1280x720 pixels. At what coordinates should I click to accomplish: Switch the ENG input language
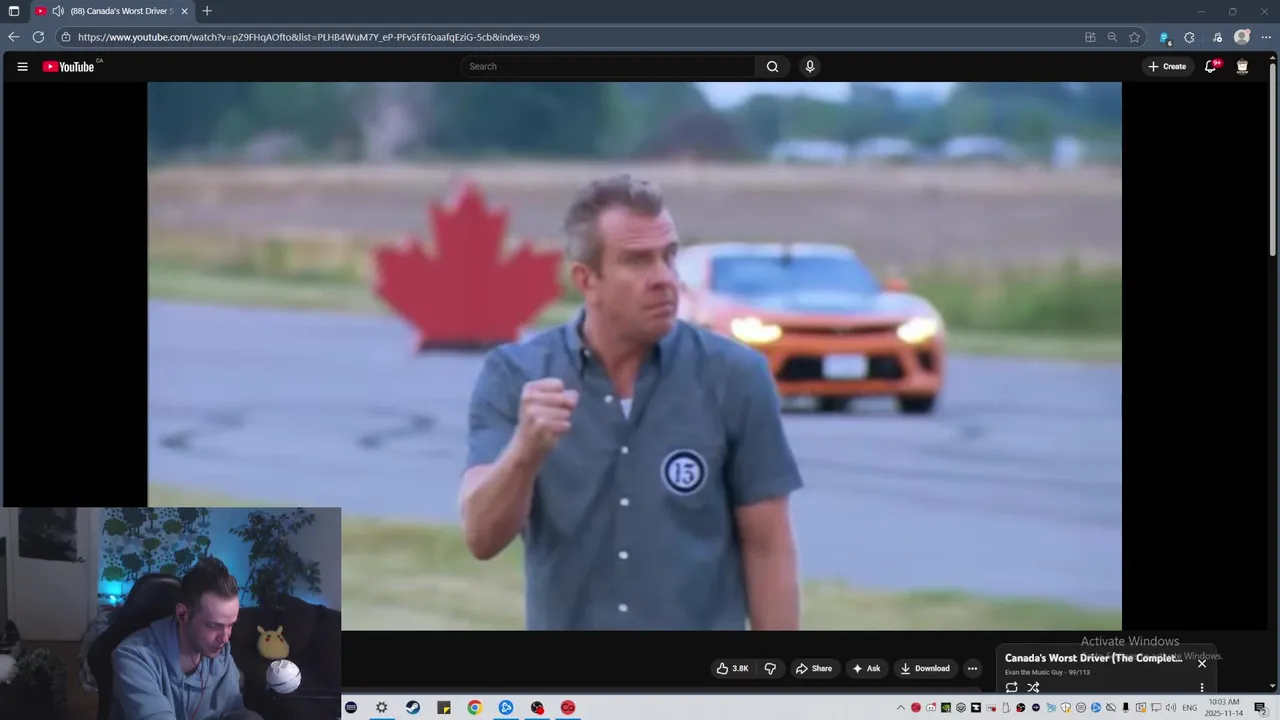point(1189,708)
